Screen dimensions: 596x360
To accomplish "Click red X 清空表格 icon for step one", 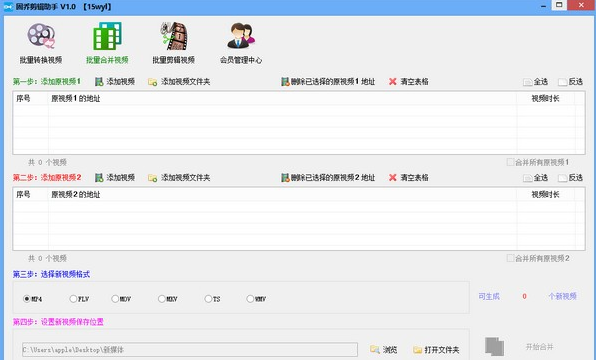I will [x=393, y=82].
